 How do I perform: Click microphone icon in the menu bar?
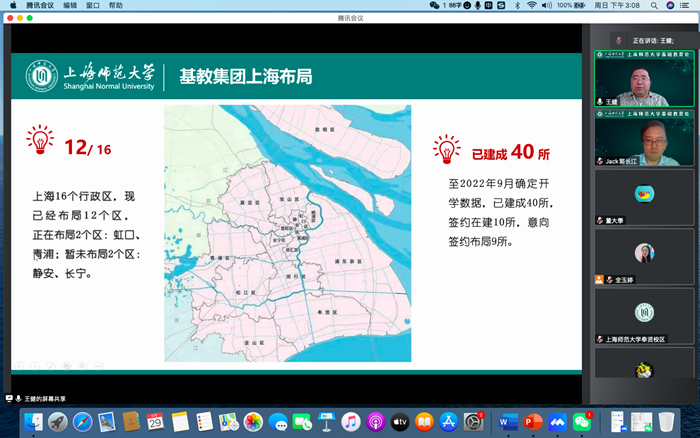point(478,5)
